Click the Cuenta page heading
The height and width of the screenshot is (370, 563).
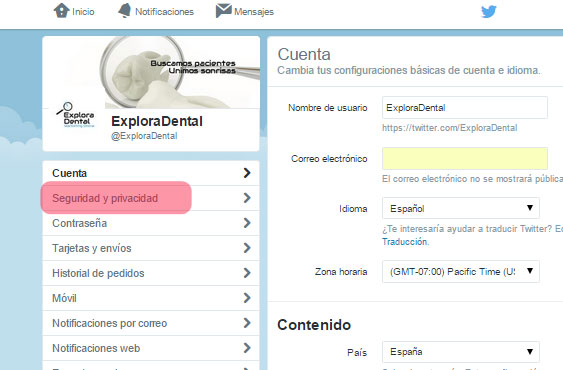304,55
